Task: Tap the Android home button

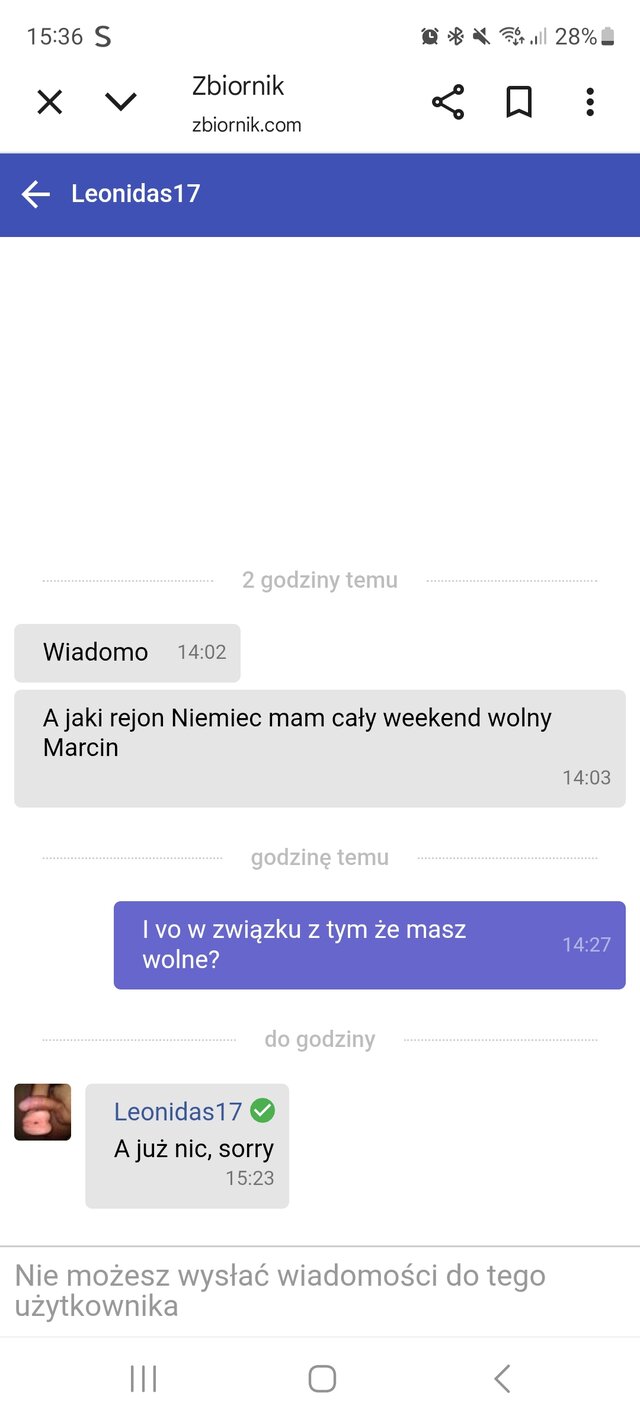Action: [322, 1379]
